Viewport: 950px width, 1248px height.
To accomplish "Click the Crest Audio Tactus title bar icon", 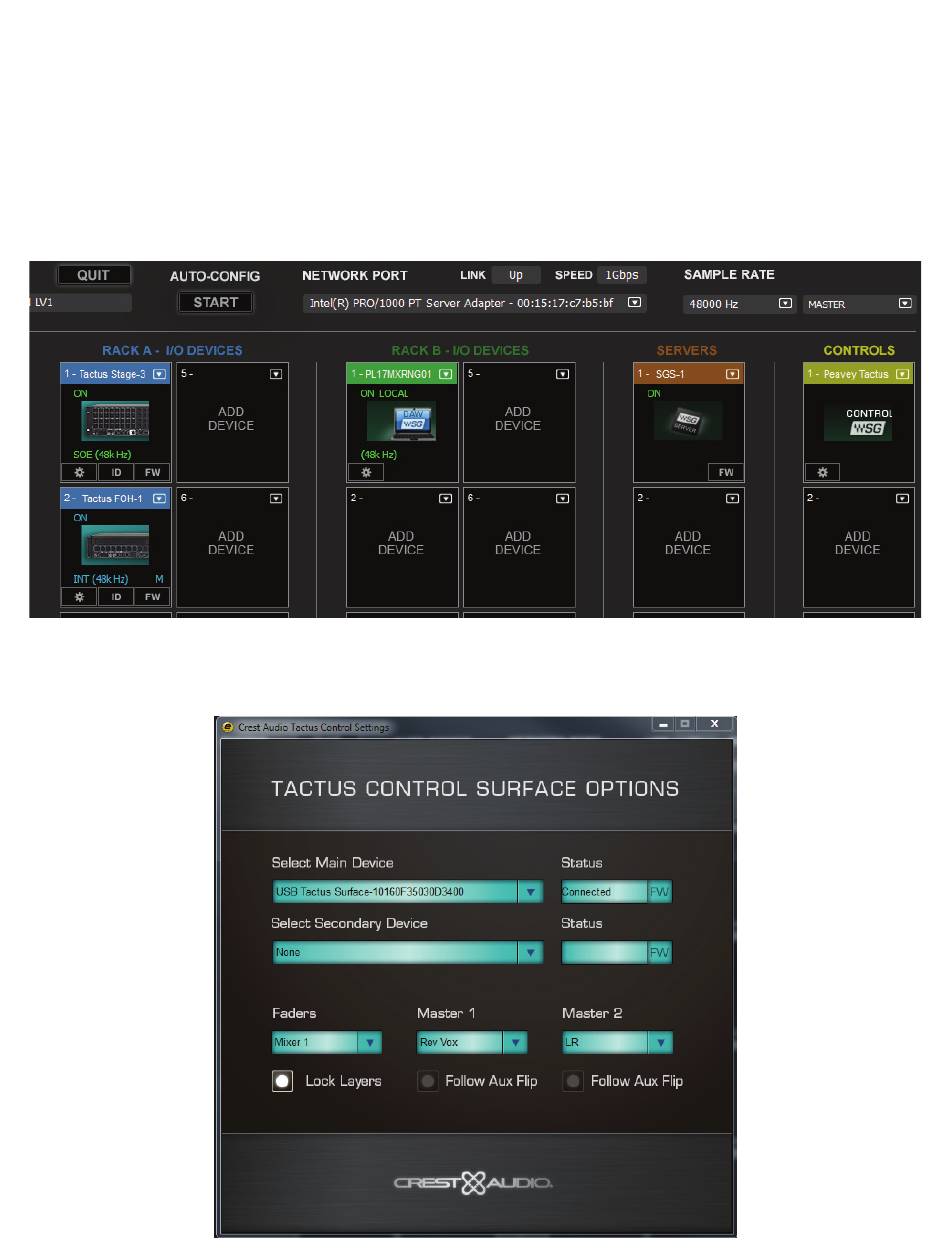I will (227, 727).
